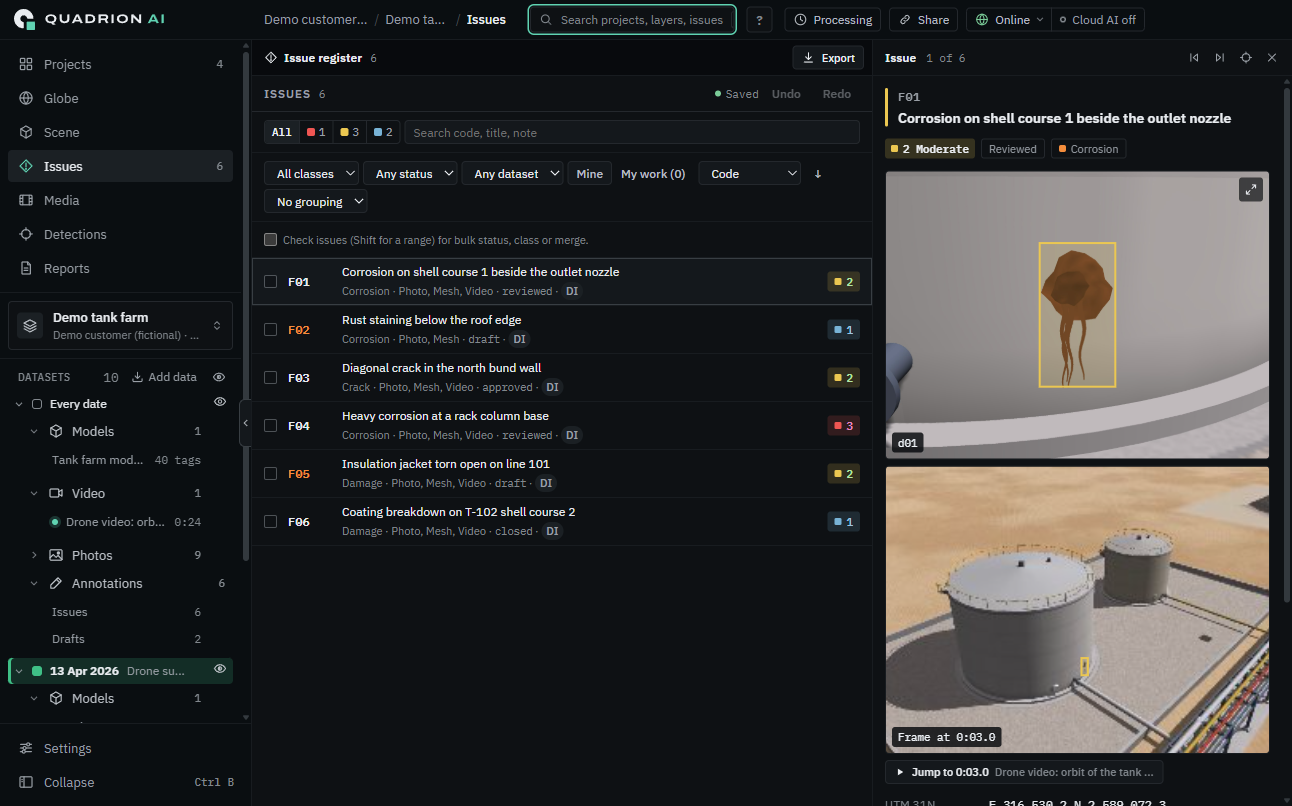
Task: Tick the checkbox for issue F01
Action: point(270,282)
